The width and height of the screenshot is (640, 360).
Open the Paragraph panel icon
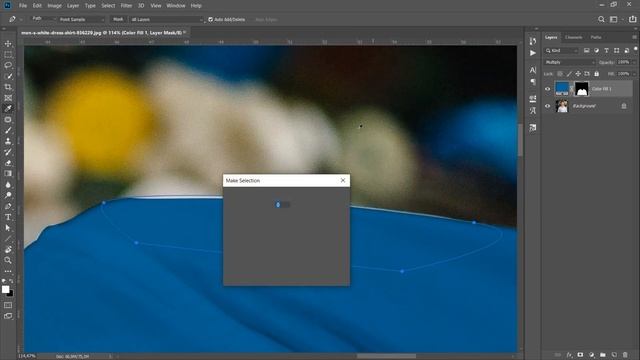point(533,82)
